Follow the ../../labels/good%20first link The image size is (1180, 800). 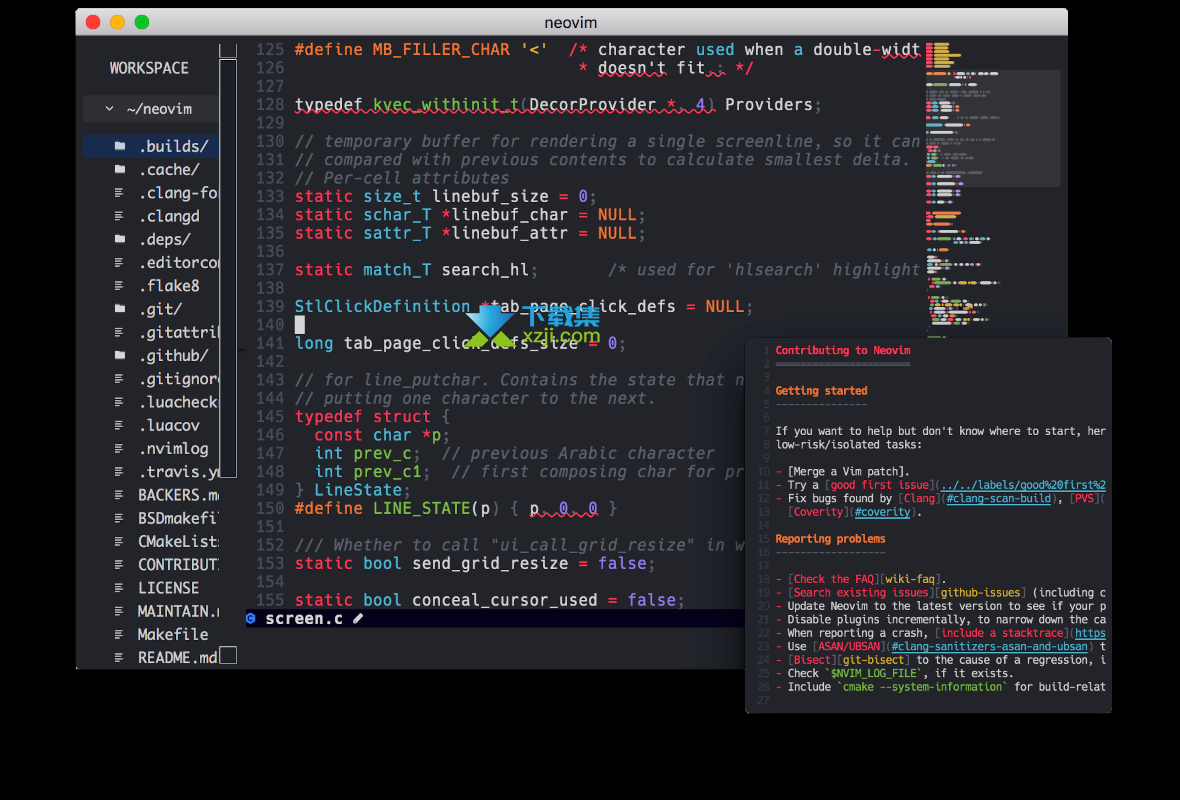1023,485
